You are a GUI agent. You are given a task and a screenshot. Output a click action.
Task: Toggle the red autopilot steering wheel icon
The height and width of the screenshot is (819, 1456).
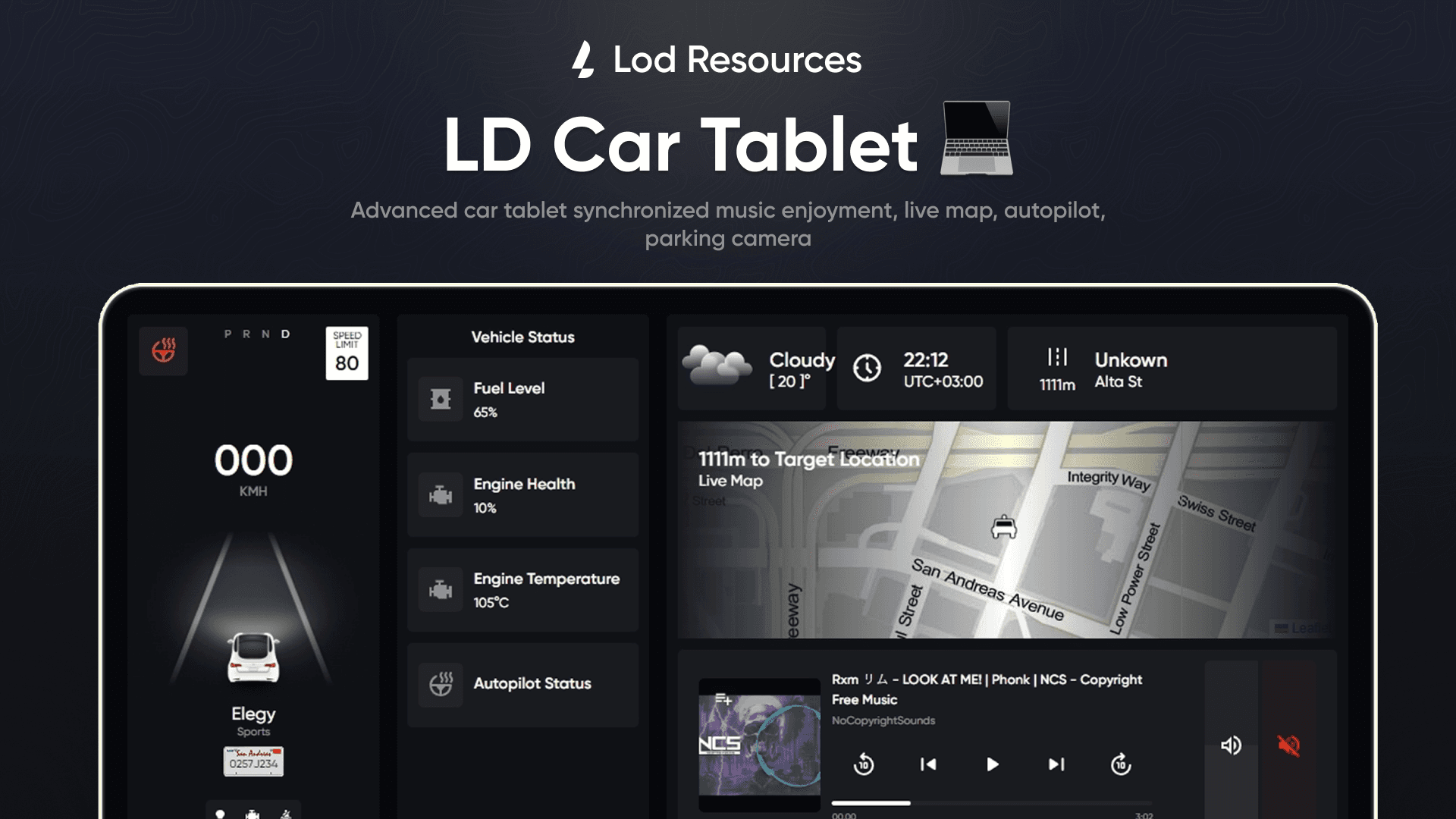tap(163, 350)
